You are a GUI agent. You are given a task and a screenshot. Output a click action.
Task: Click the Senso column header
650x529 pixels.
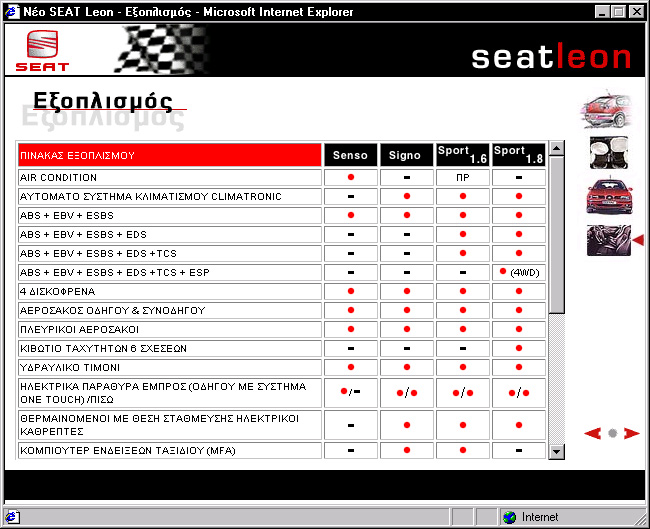tap(350, 155)
